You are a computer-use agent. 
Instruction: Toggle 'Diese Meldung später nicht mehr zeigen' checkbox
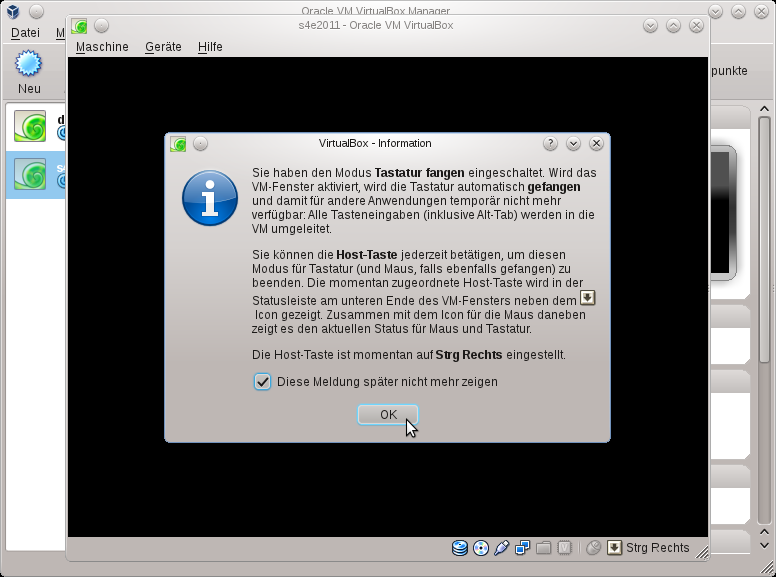click(x=262, y=382)
